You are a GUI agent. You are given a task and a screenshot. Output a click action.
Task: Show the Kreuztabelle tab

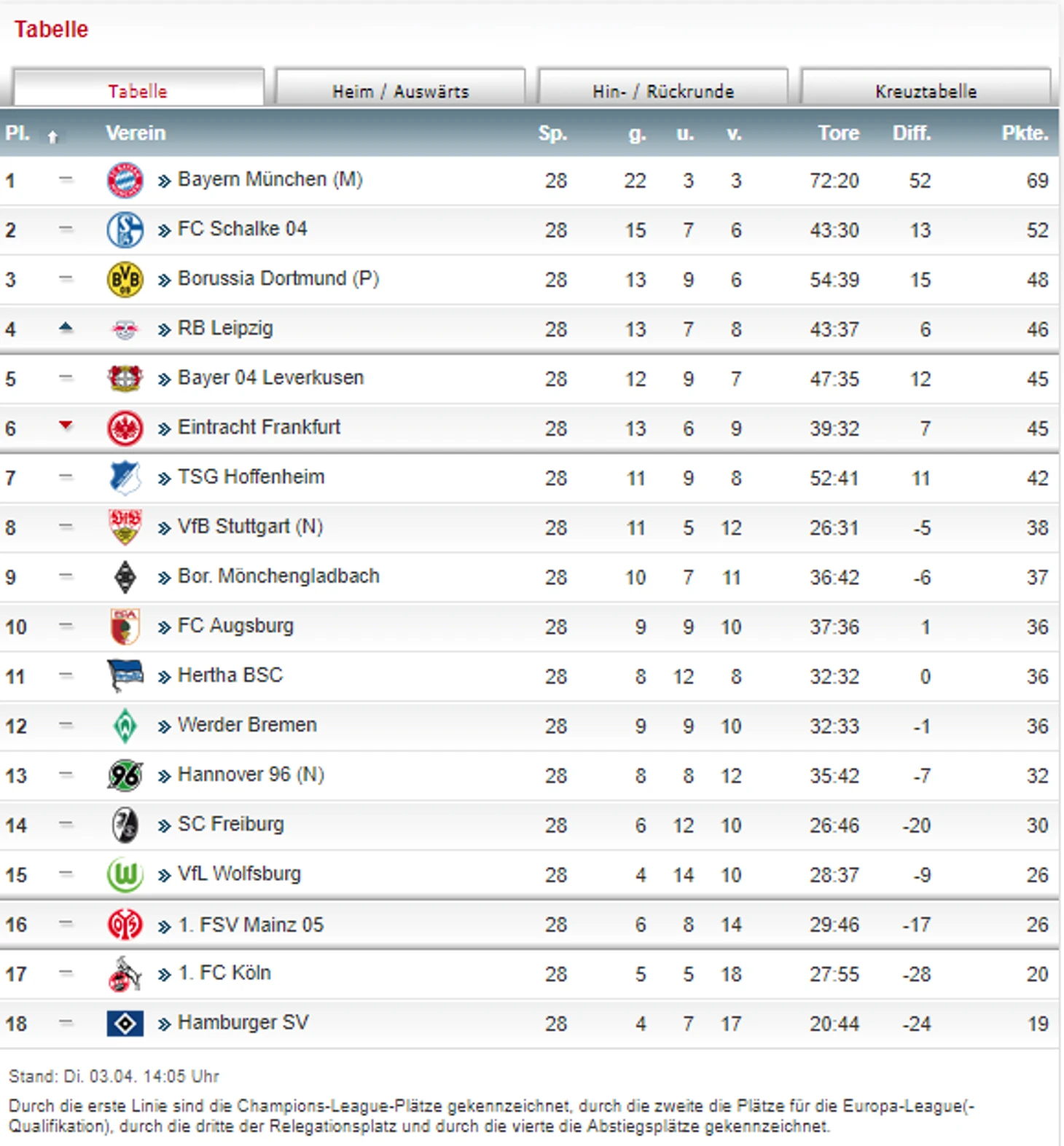(926, 91)
